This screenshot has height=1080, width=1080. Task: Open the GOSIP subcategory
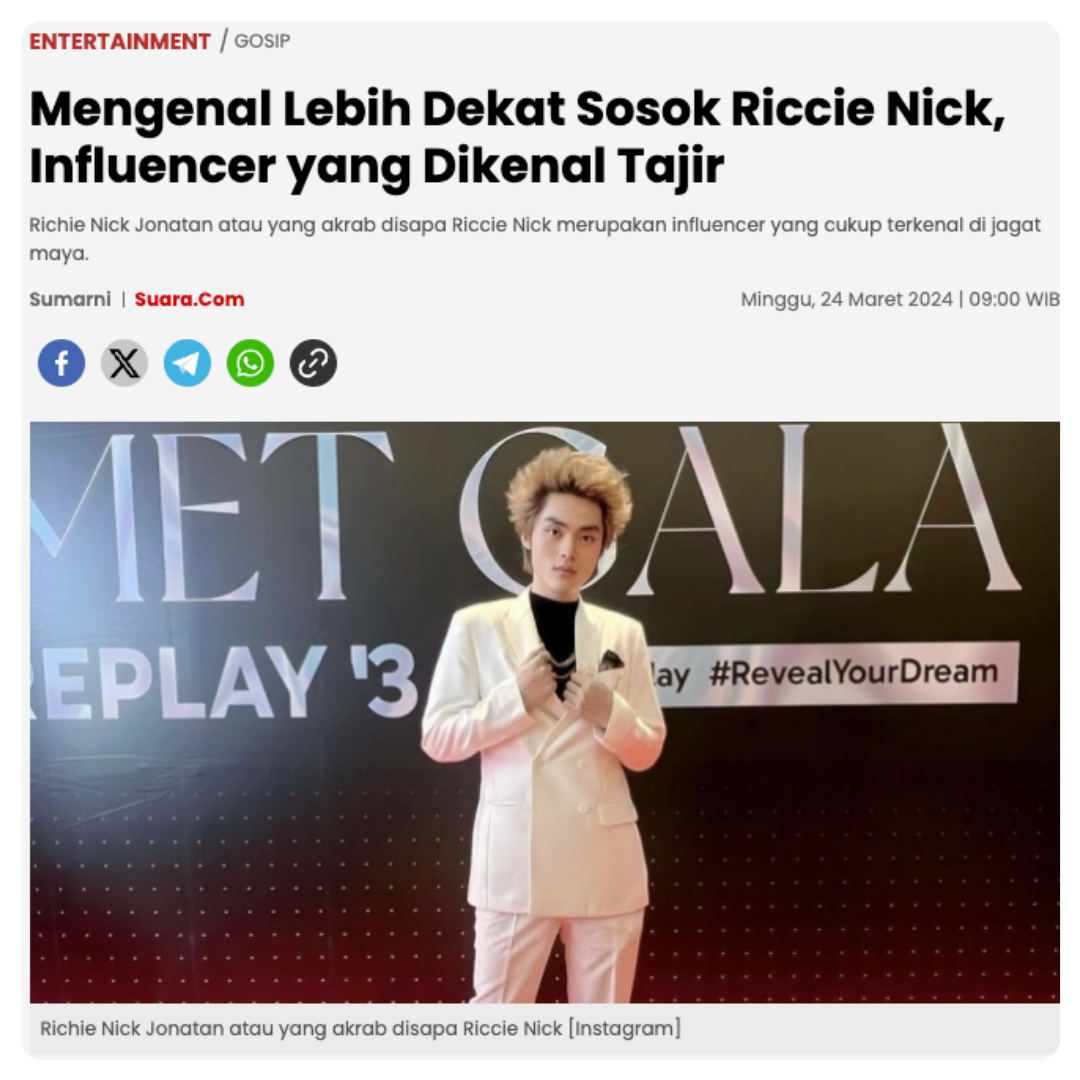tap(262, 41)
